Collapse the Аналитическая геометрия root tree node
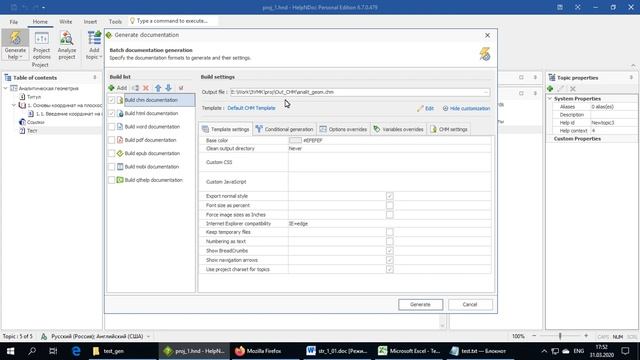 6,88
